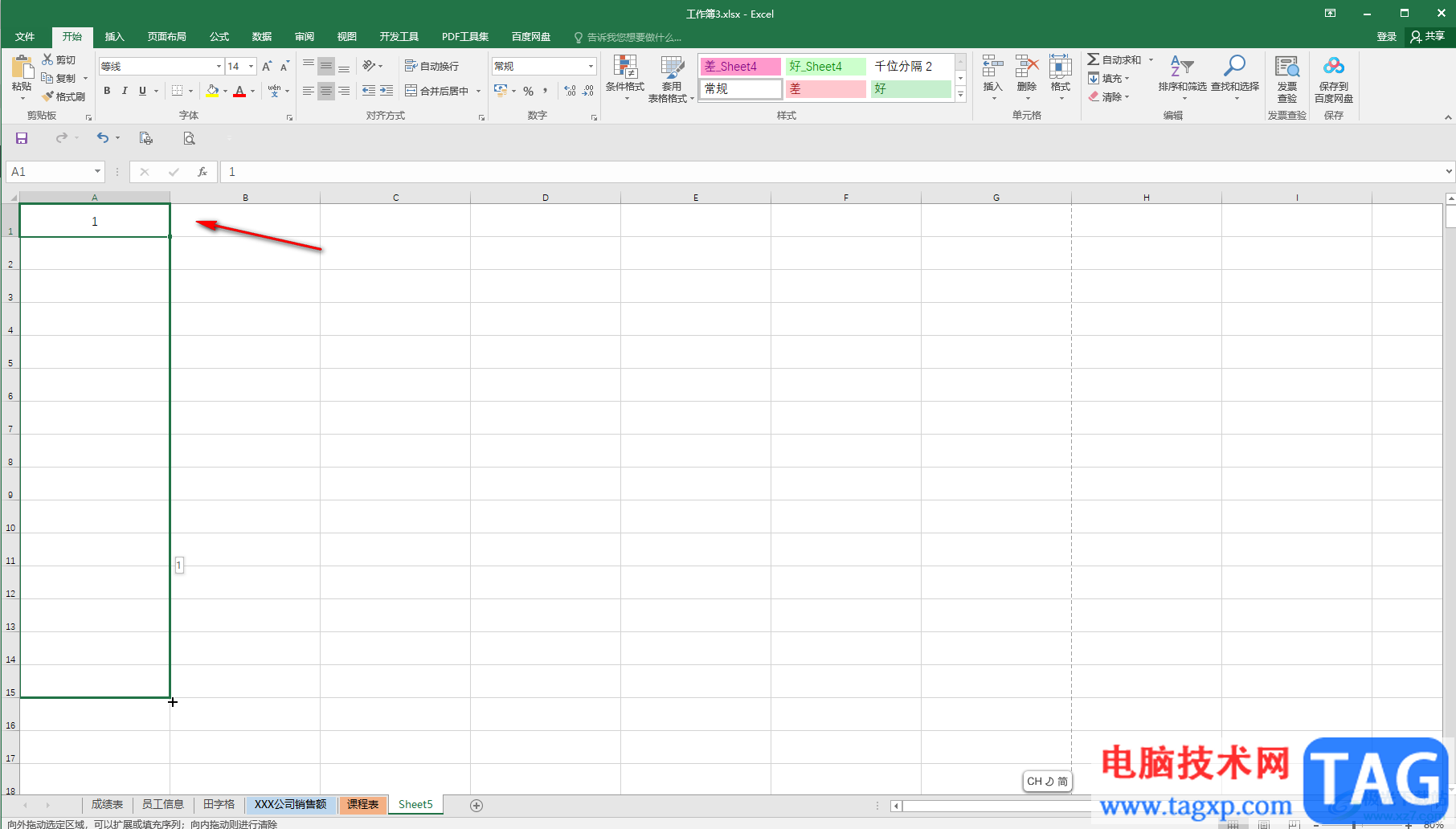This screenshot has width=1456, height=829.
Task: Click the Print Preview icon
Action: point(189,138)
